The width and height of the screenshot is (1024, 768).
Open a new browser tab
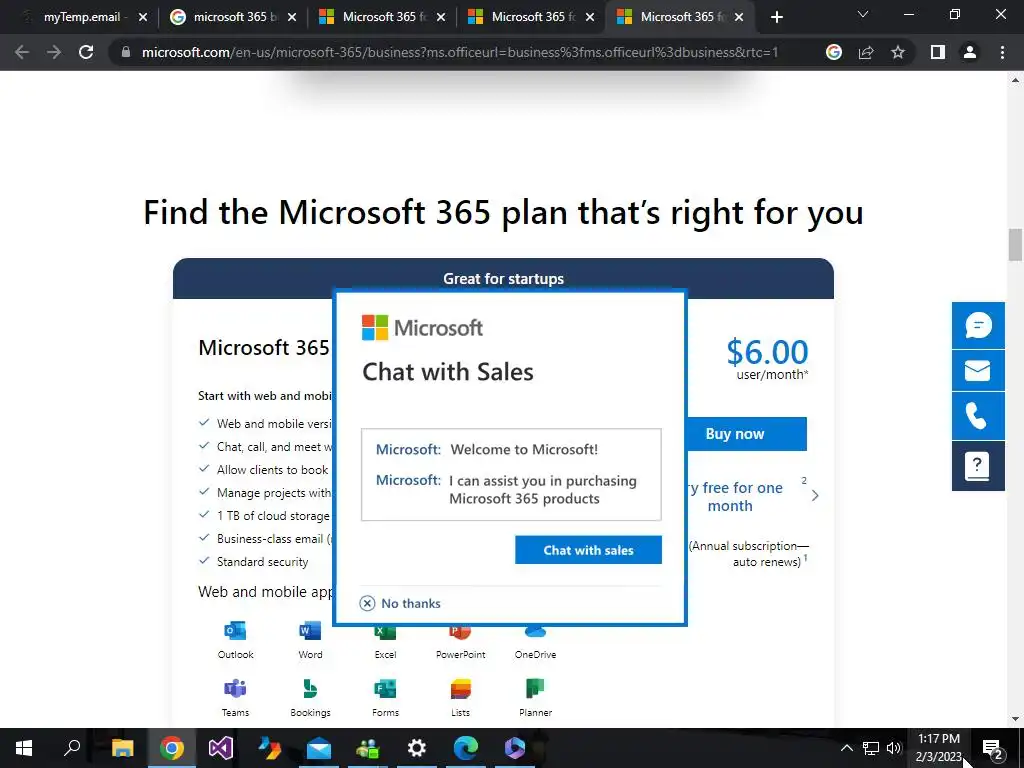(776, 17)
